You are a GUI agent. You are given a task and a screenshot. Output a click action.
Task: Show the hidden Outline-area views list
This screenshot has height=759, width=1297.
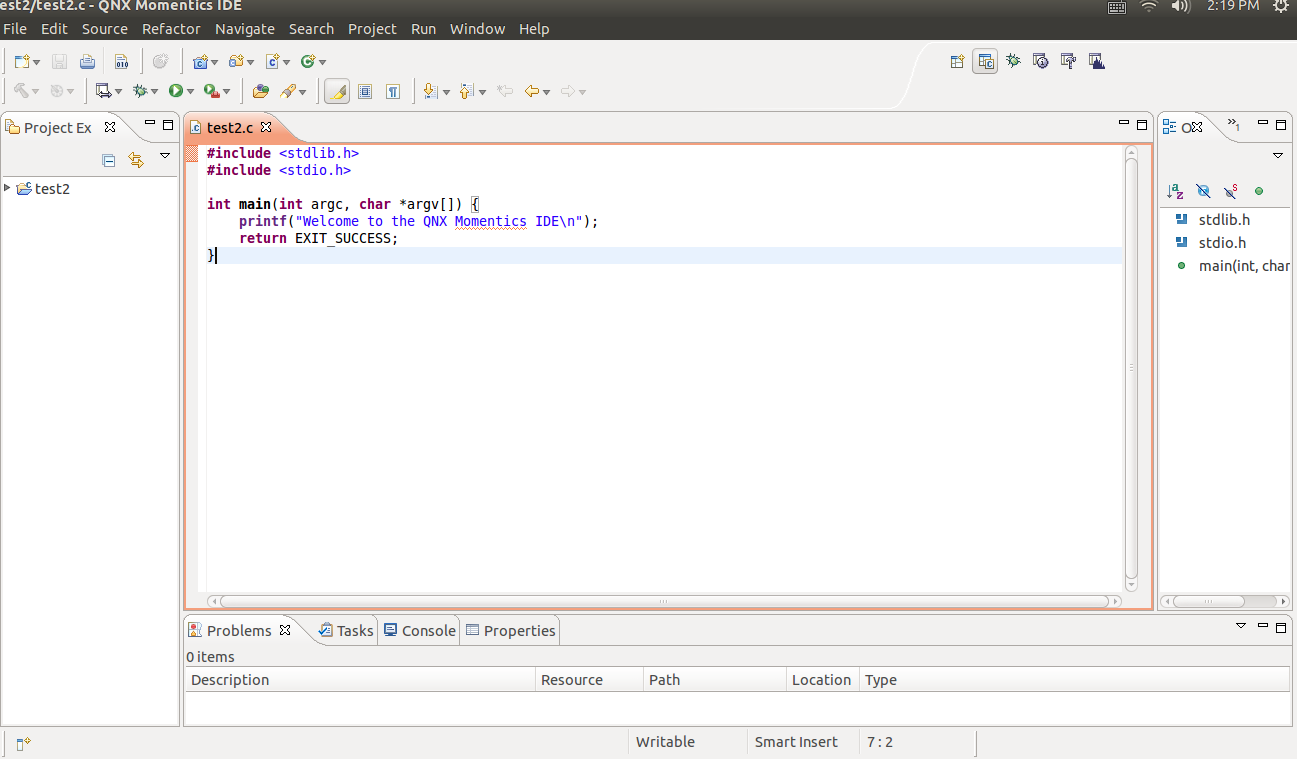[x=1234, y=126]
